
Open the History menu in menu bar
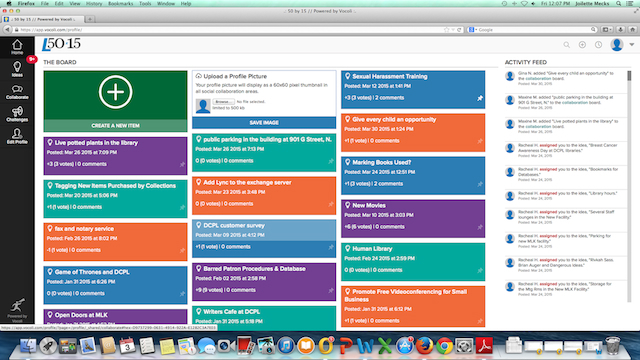pyautogui.click(x=94, y=3)
